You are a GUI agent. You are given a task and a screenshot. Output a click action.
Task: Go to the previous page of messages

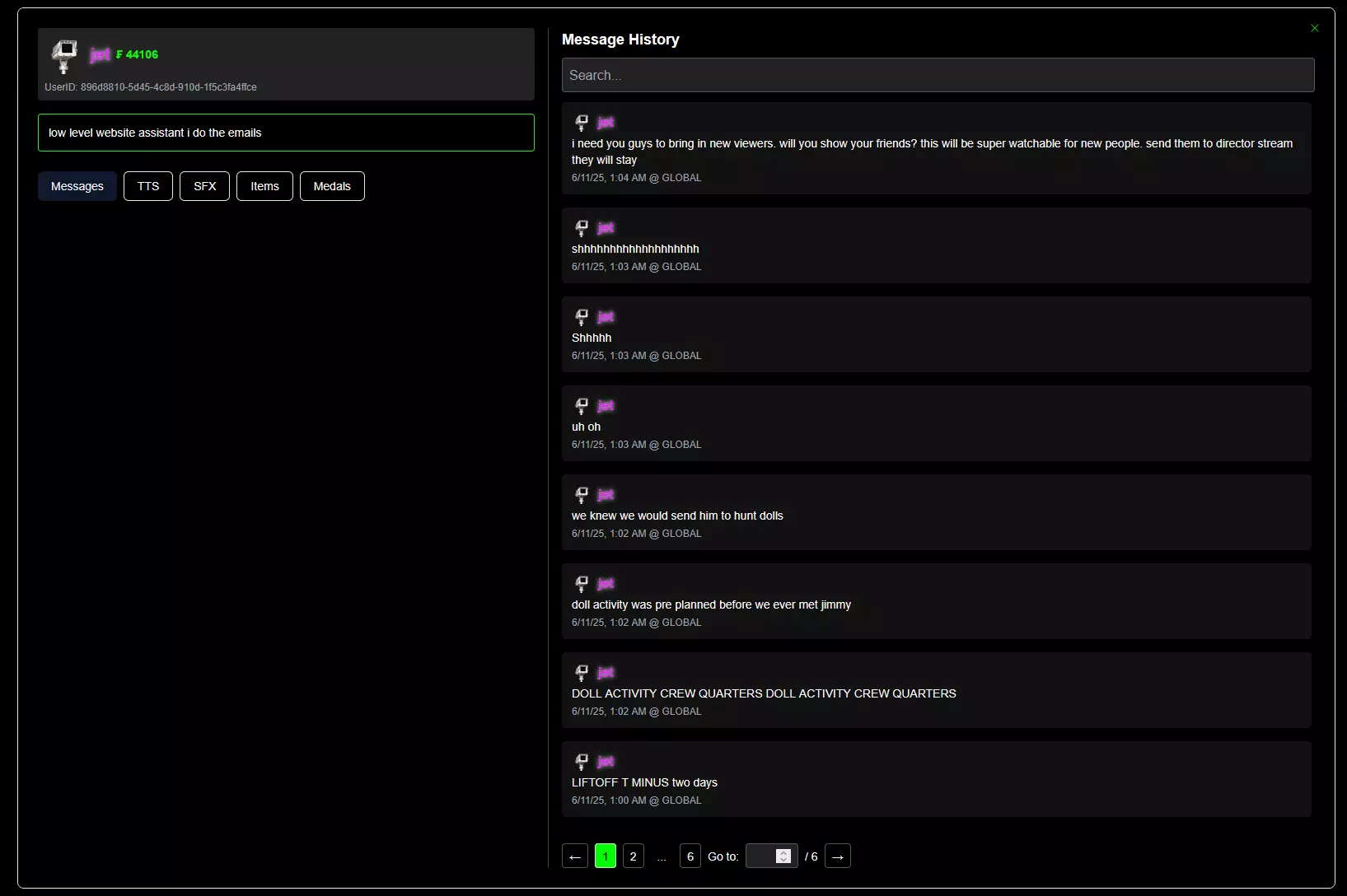coord(575,856)
